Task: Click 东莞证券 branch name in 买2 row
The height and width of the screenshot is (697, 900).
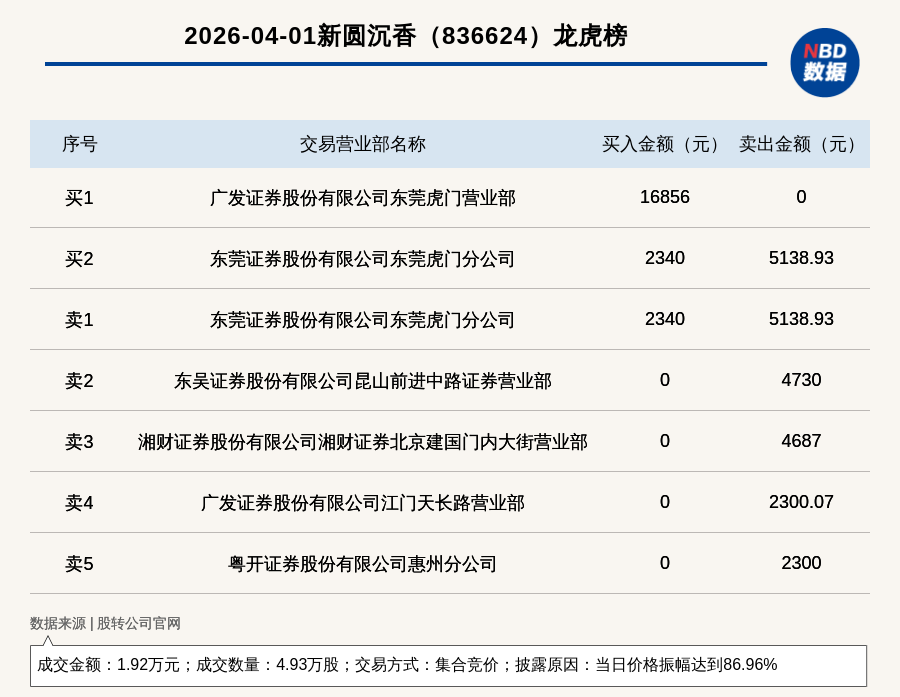Action: [362, 259]
